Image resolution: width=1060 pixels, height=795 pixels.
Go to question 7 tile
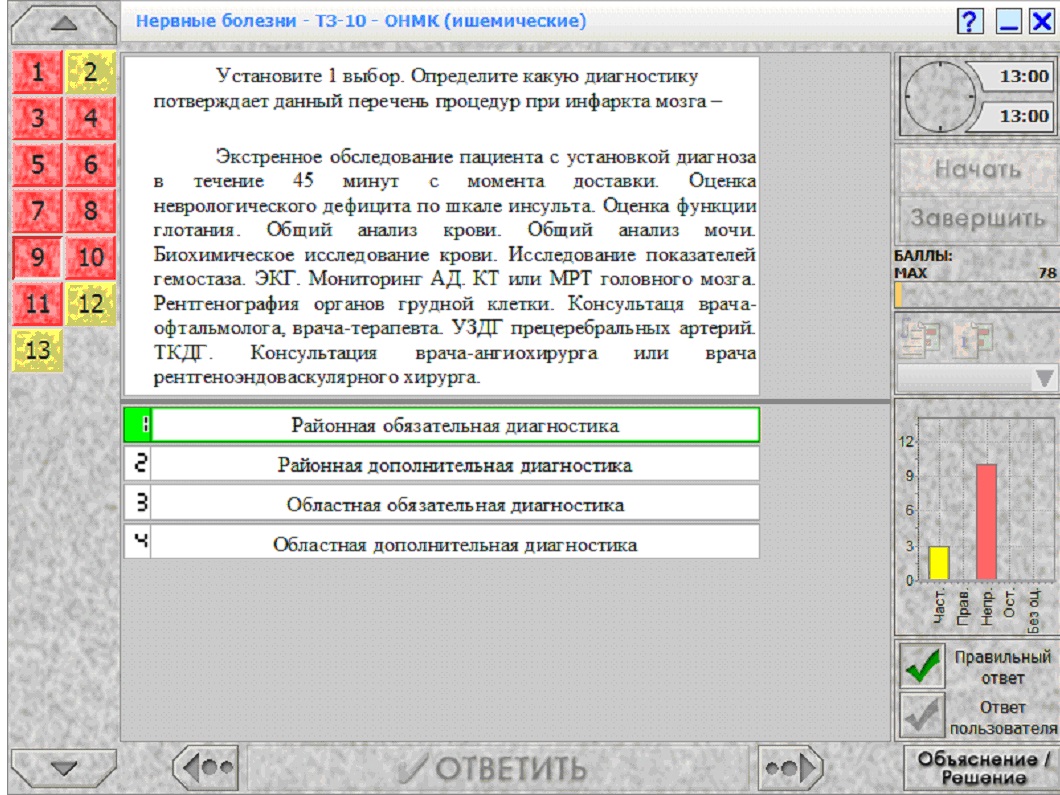[37, 211]
